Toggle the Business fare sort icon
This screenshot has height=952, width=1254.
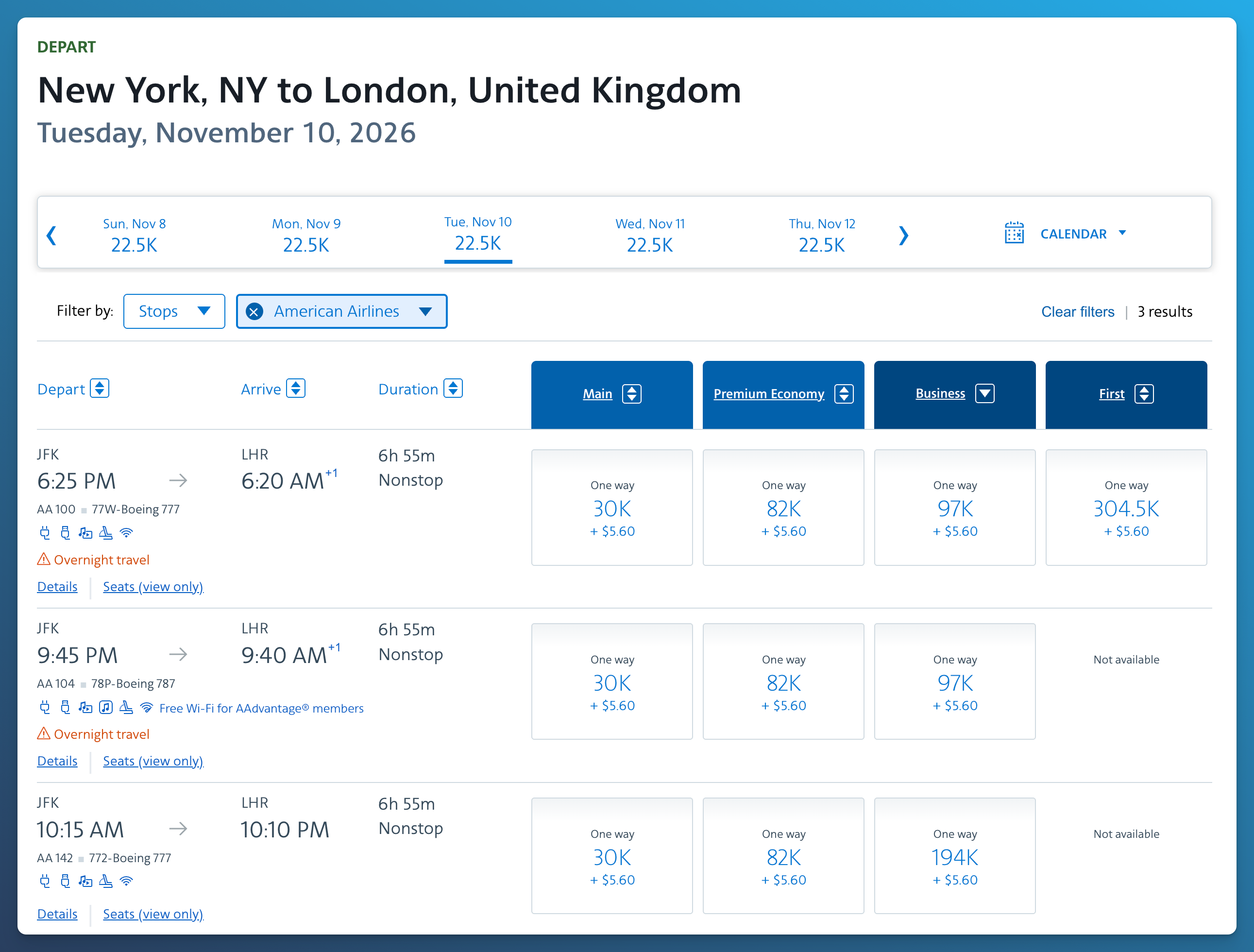tap(985, 393)
